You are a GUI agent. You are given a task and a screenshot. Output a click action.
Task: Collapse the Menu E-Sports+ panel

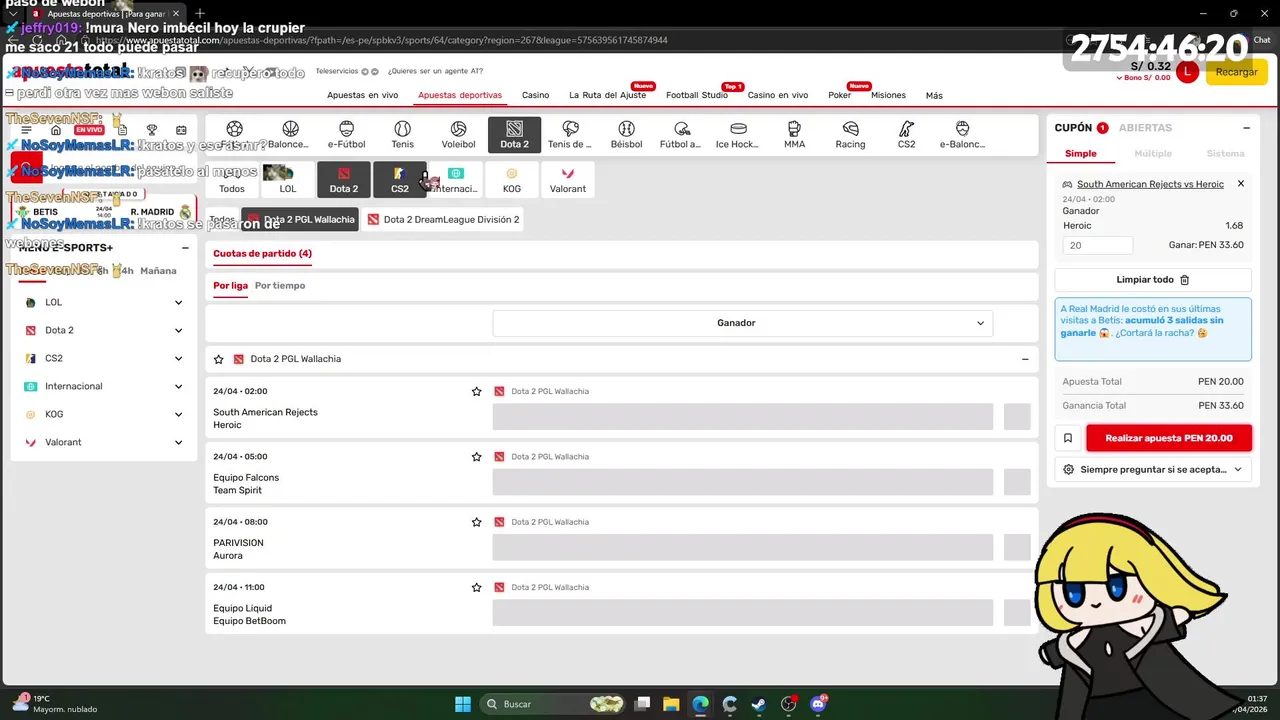point(185,248)
